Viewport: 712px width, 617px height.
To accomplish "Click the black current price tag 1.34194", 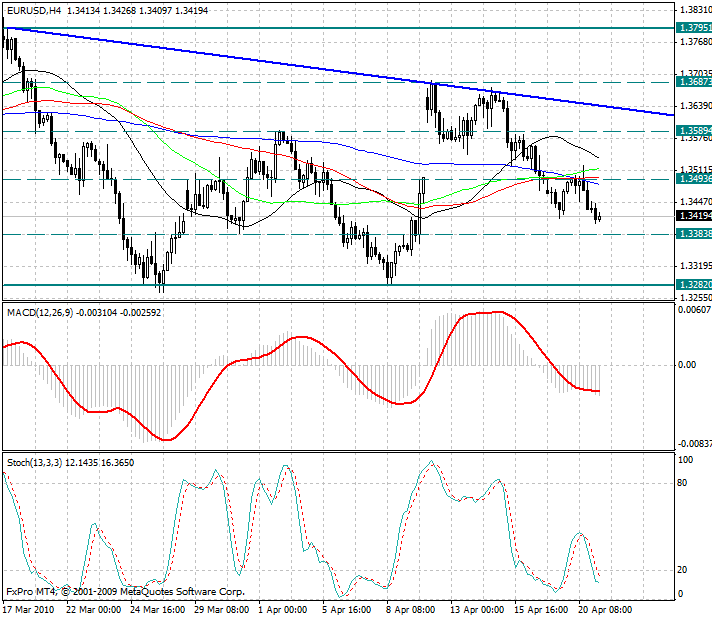I will pos(694,216).
